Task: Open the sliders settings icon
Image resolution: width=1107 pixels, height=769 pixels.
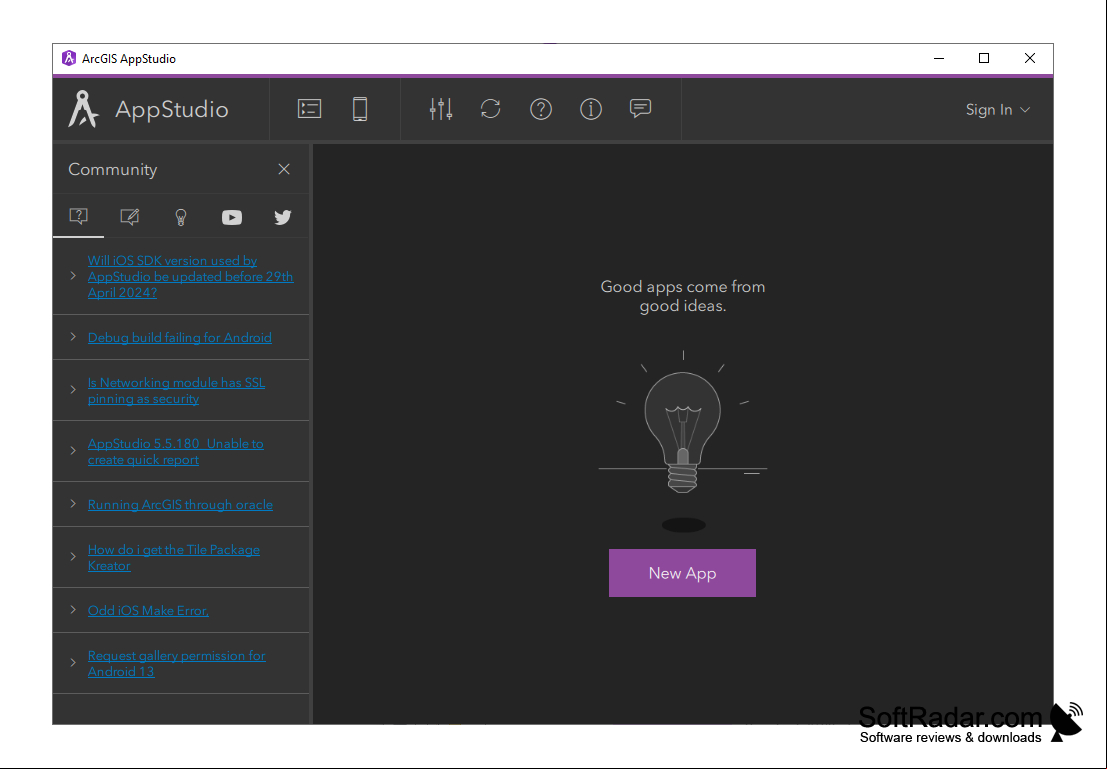Action: pyautogui.click(x=441, y=109)
